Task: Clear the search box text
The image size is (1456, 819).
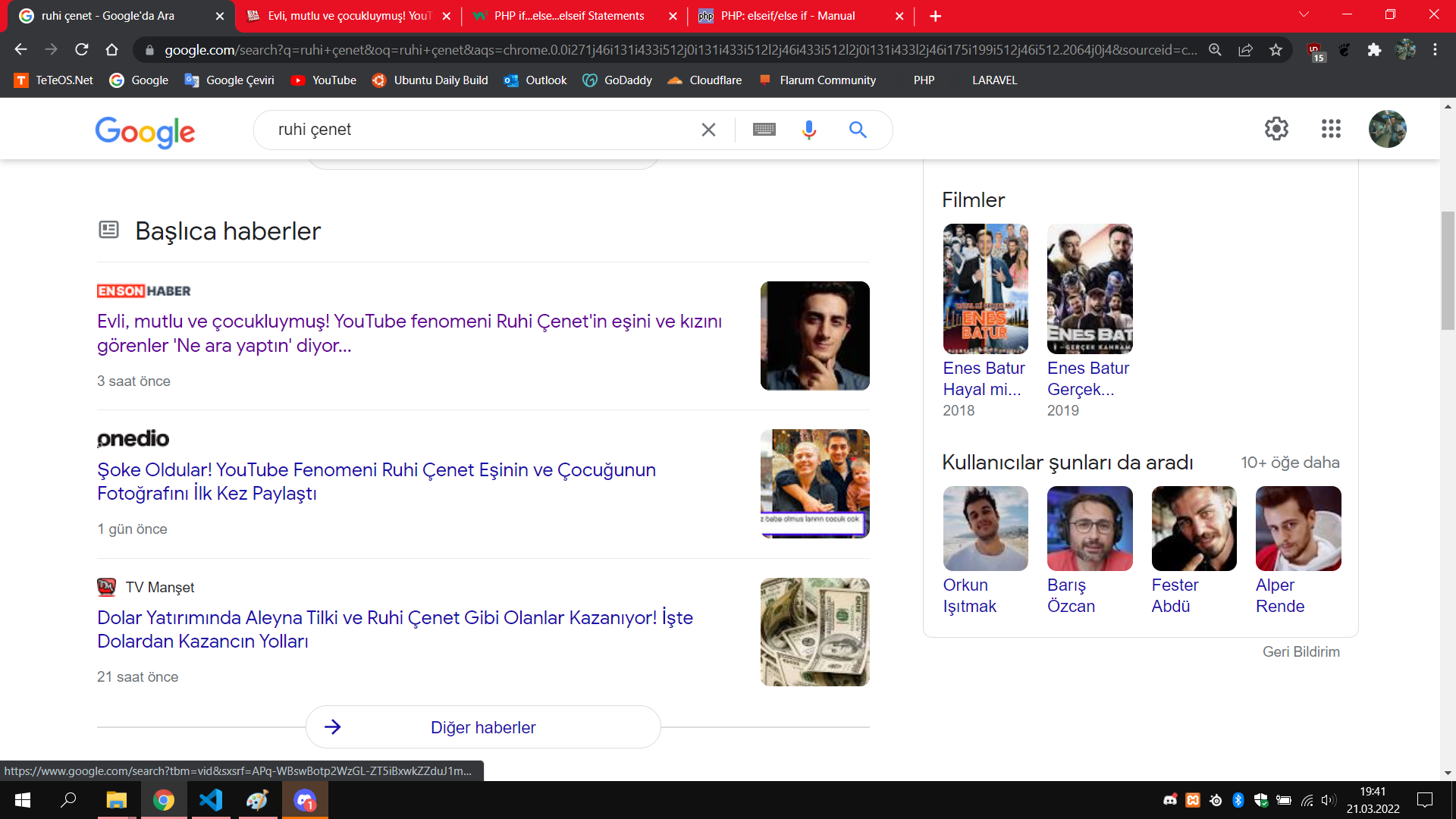Action: [x=708, y=130]
